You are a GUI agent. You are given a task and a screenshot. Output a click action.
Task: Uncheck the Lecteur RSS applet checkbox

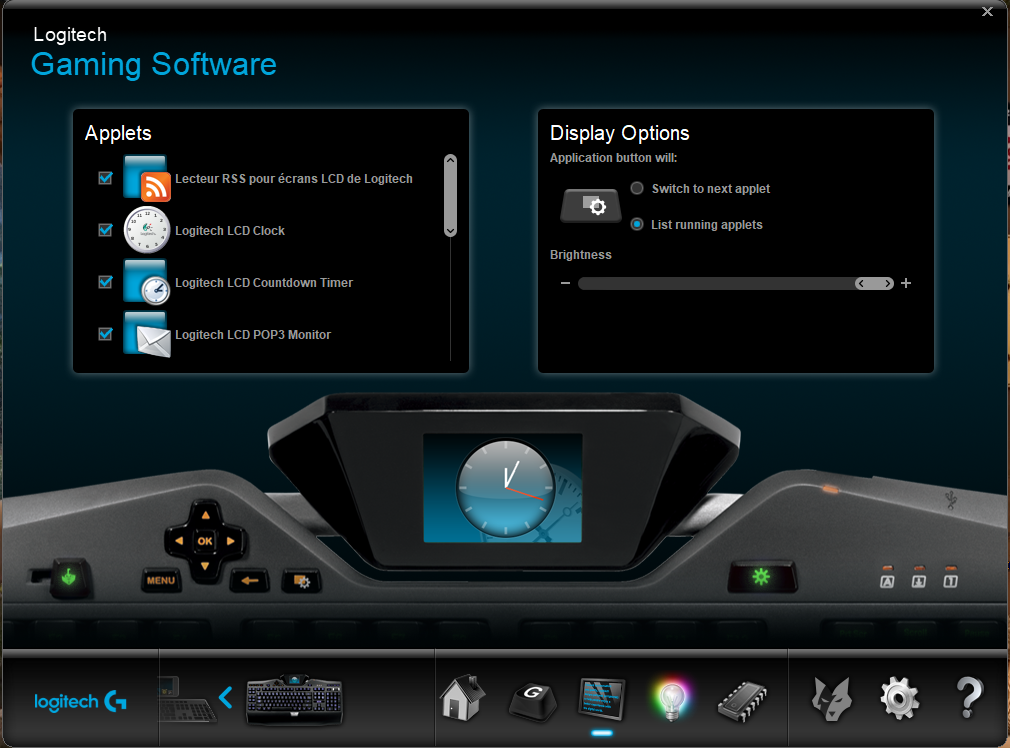click(x=106, y=178)
